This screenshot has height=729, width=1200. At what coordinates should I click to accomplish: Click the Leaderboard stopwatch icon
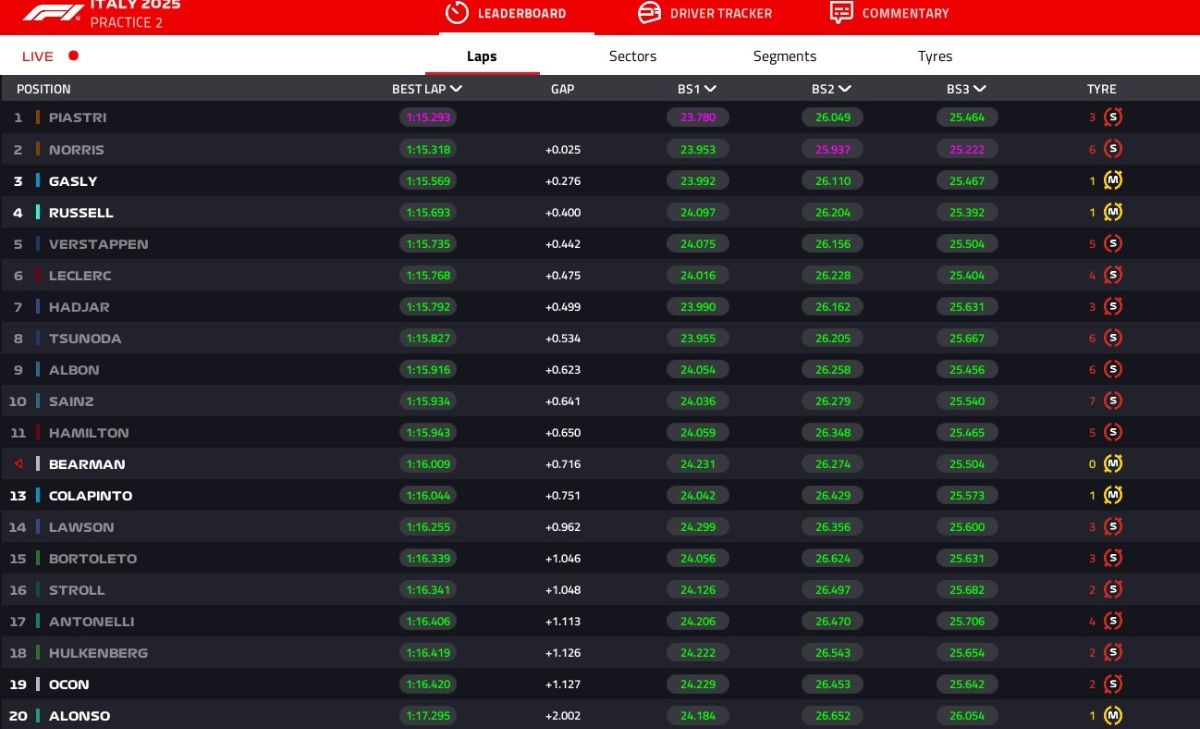[x=457, y=13]
